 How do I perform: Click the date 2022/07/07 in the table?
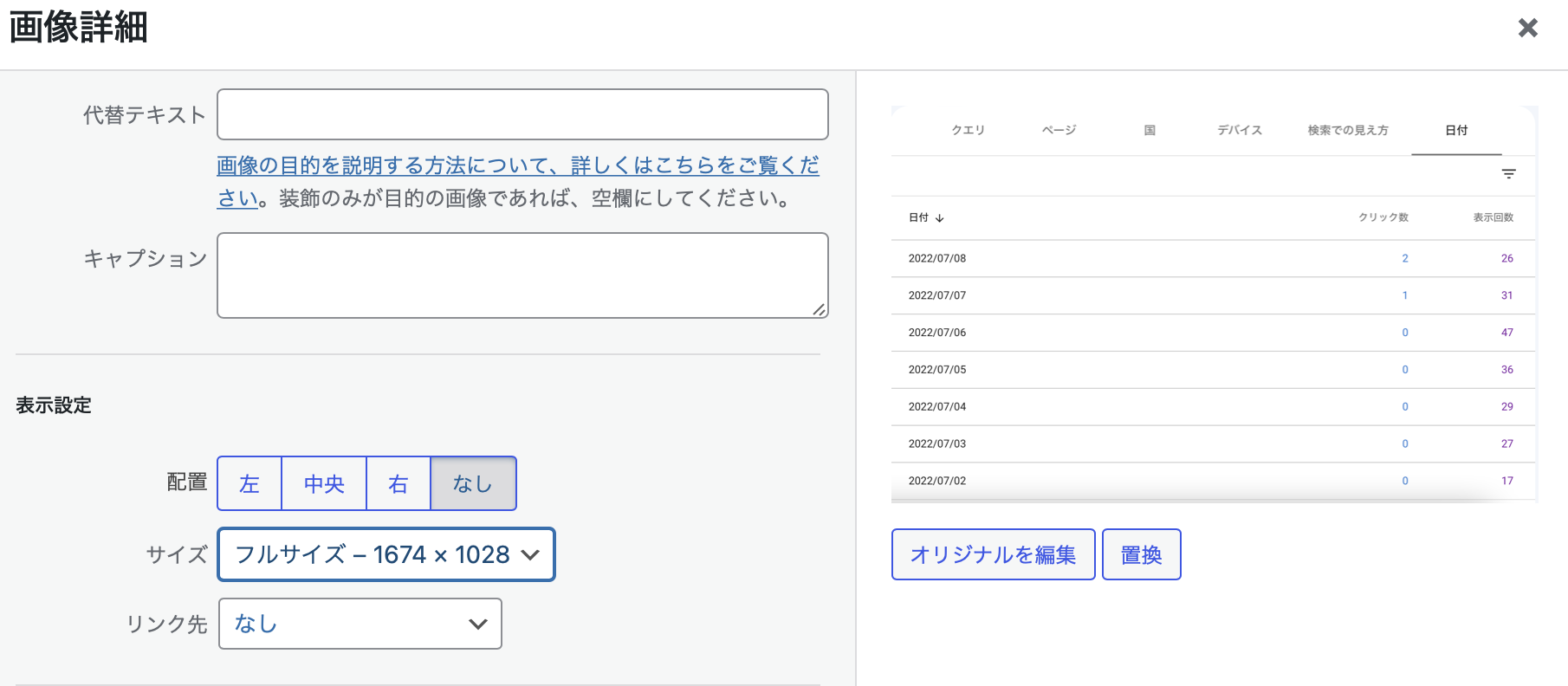(937, 295)
